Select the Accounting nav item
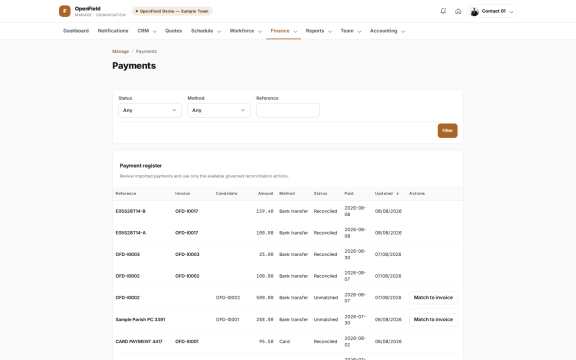 pyautogui.click(x=384, y=31)
